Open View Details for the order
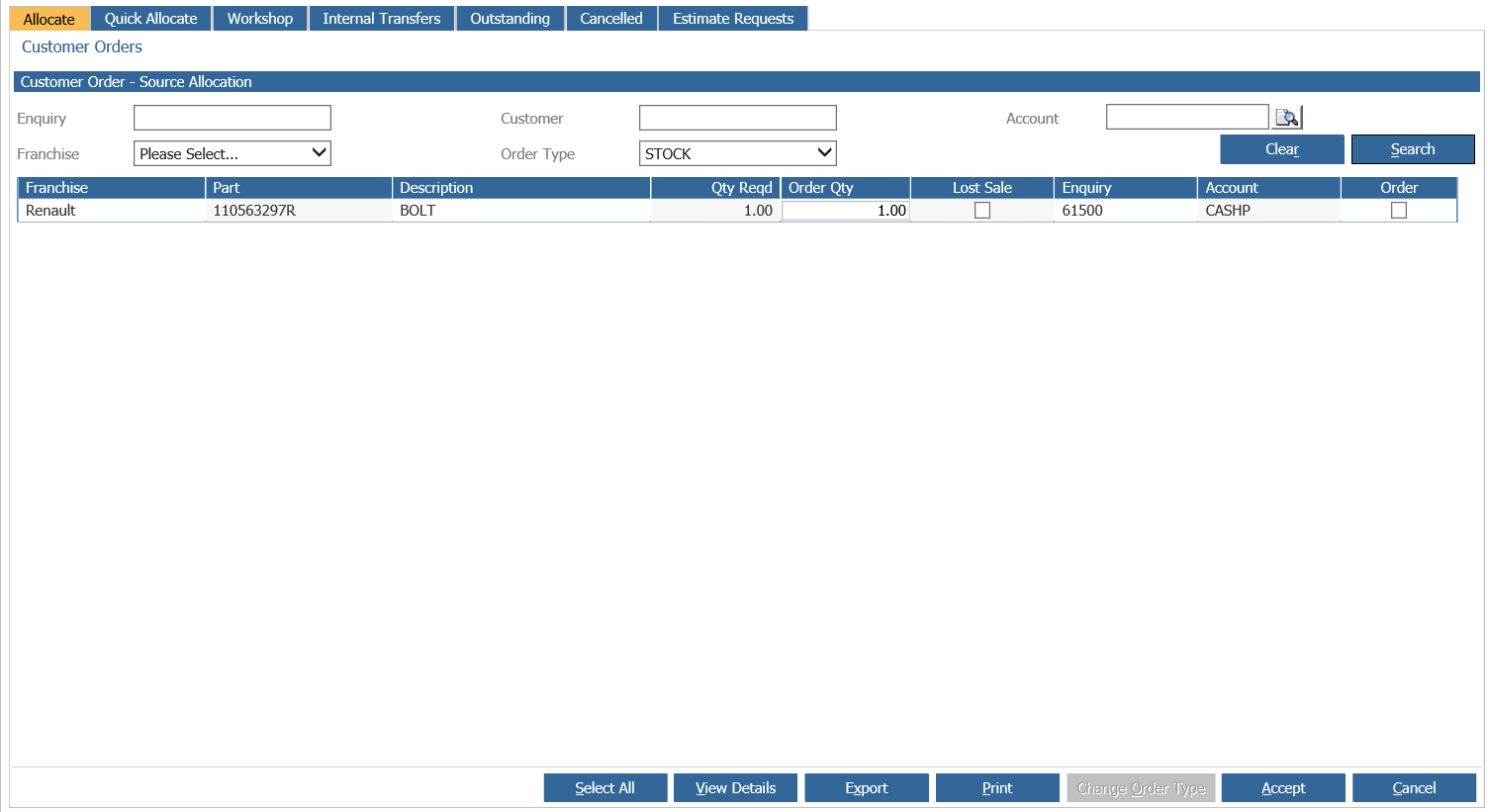This screenshot has width=1488, height=812. (x=735, y=788)
